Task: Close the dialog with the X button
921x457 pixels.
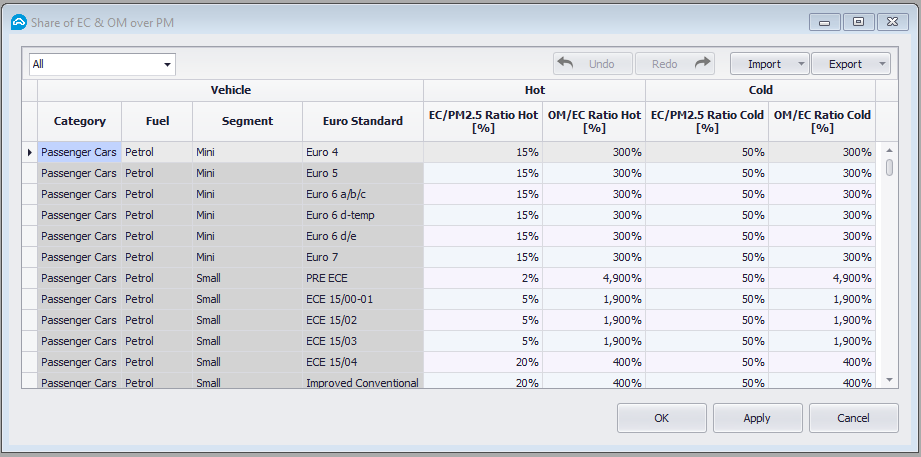Action: click(889, 21)
